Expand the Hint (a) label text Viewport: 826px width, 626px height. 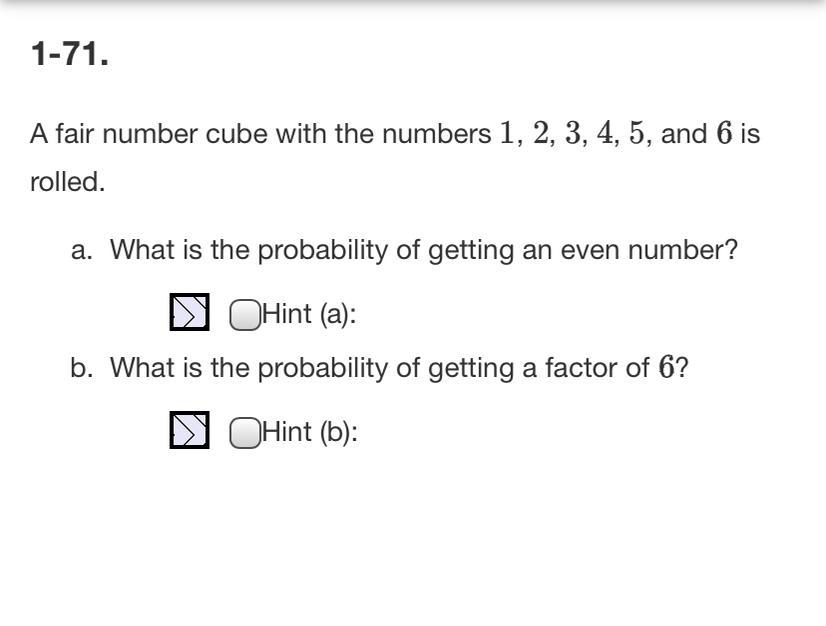click(309, 314)
